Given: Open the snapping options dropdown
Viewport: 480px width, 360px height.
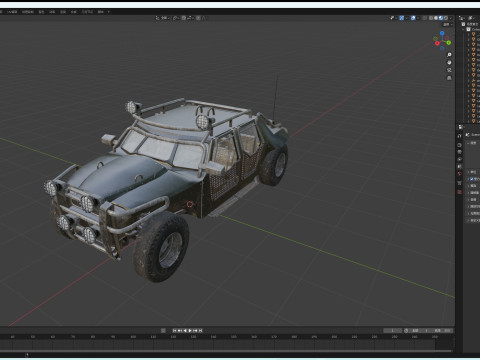Looking at the screenshot, I should click(x=190, y=18).
